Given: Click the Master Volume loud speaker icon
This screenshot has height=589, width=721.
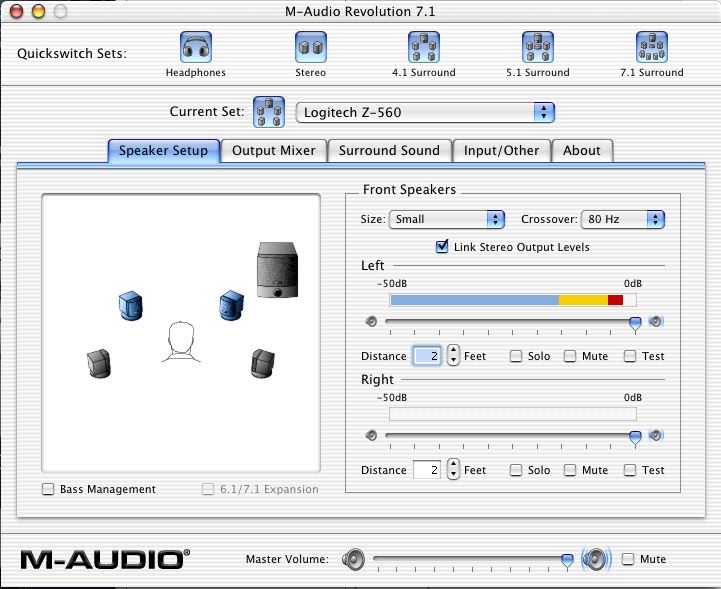Looking at the screenshot, I should tap(596, 559).
